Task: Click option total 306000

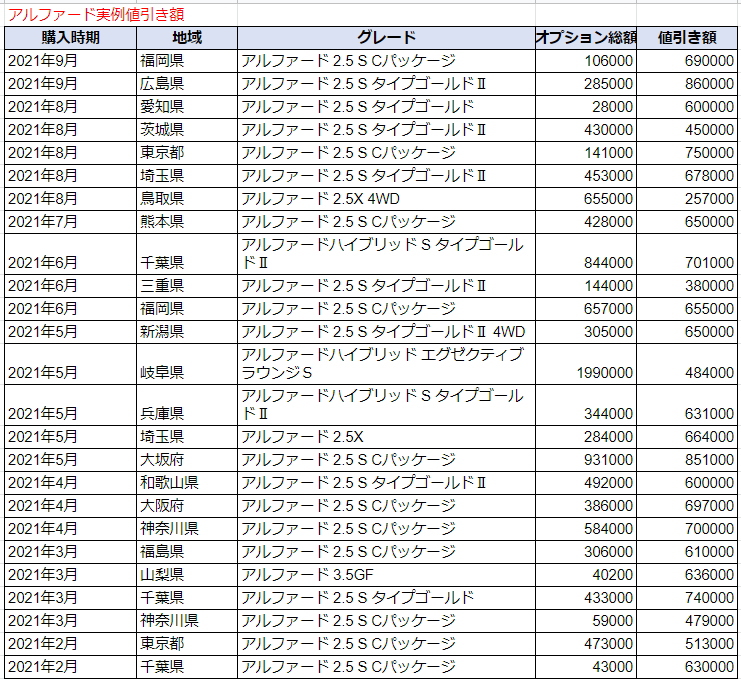Action: point(586,552)
